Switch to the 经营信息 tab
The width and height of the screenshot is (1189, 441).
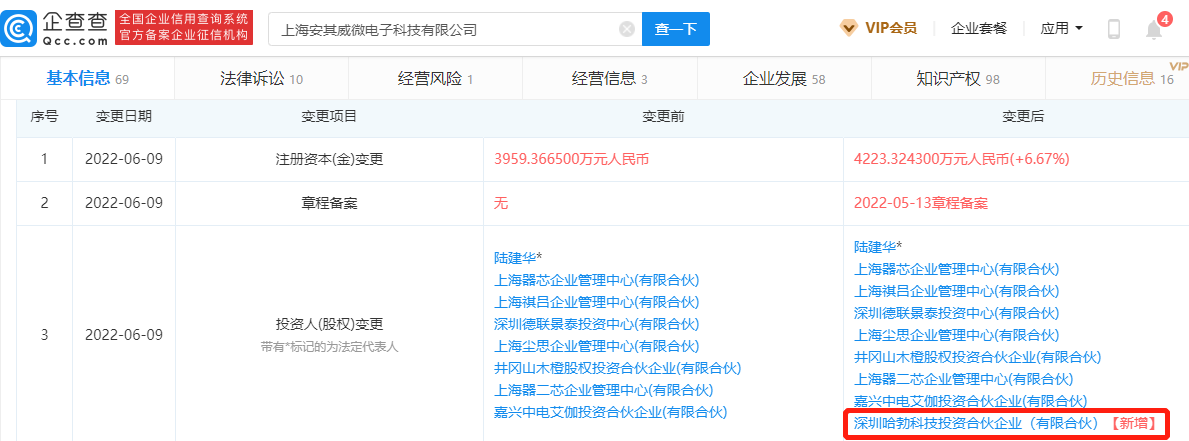[610, 78]
